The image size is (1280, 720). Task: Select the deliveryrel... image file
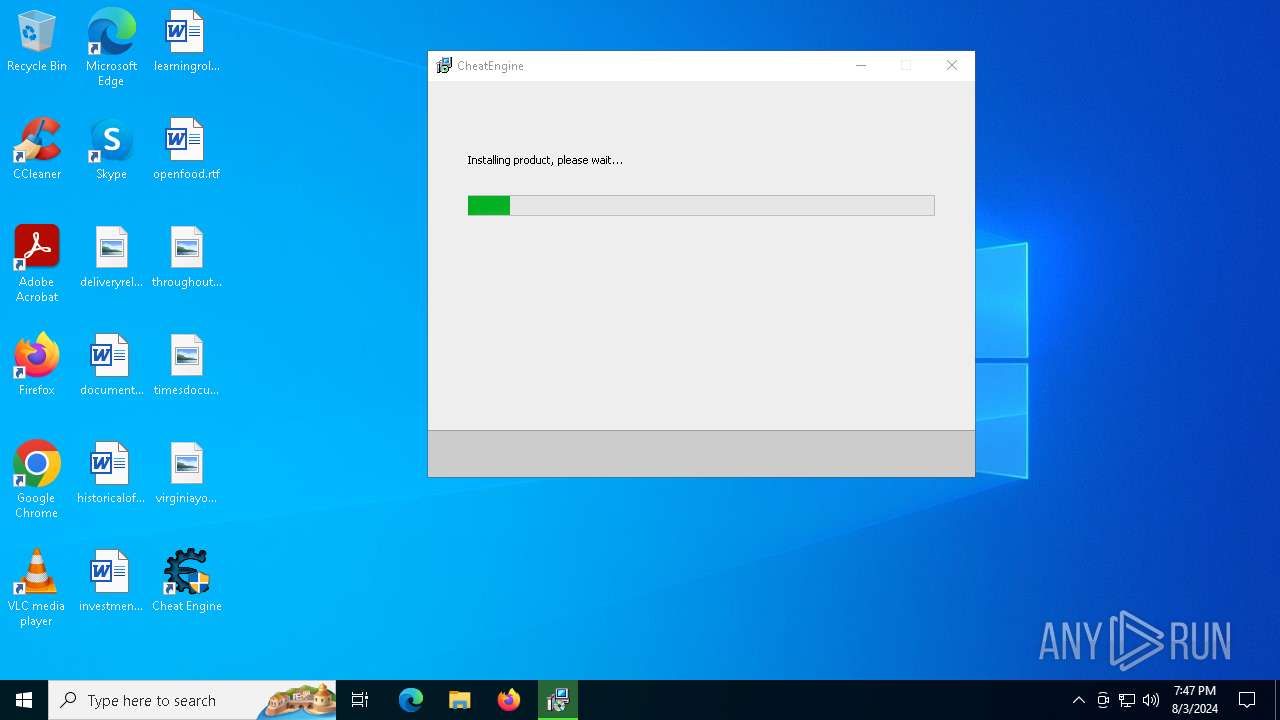tap(111, 257)
